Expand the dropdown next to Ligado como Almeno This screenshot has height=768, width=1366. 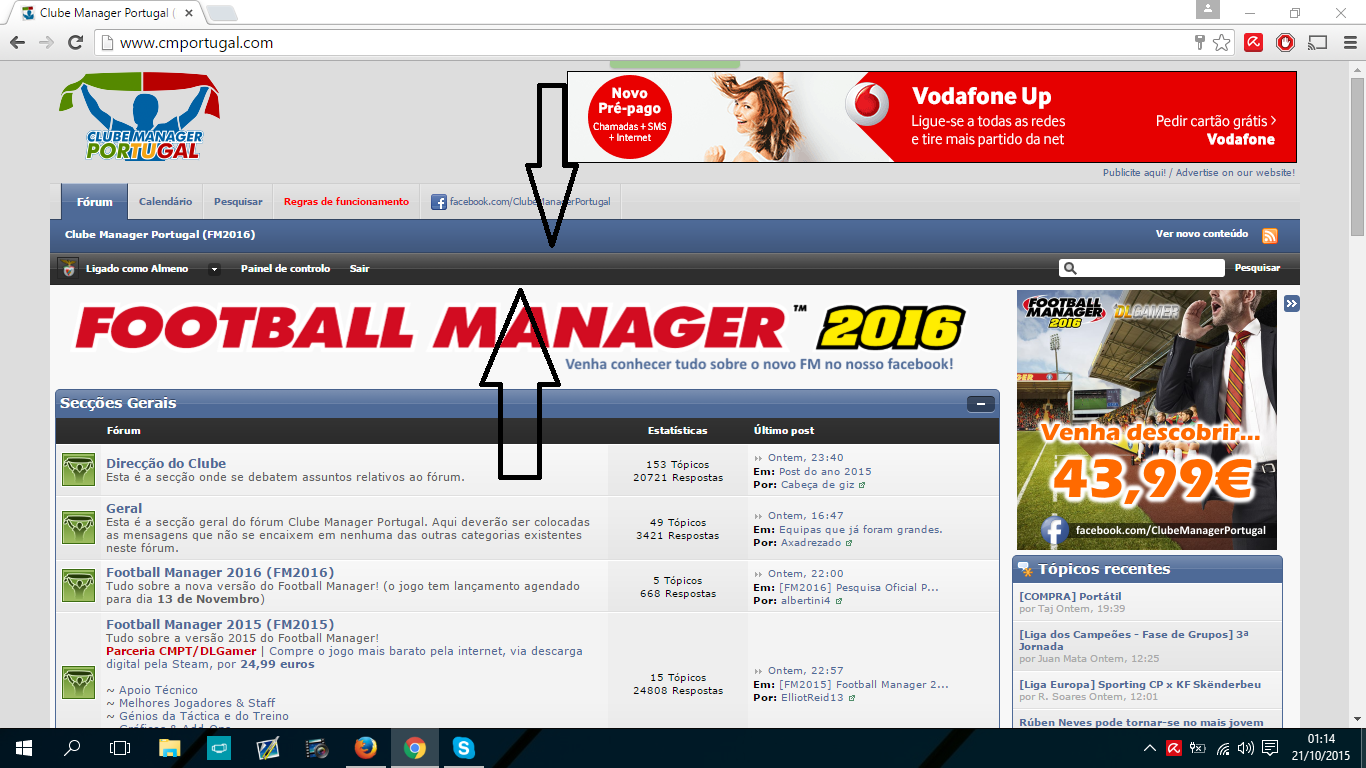coord(214,269)
